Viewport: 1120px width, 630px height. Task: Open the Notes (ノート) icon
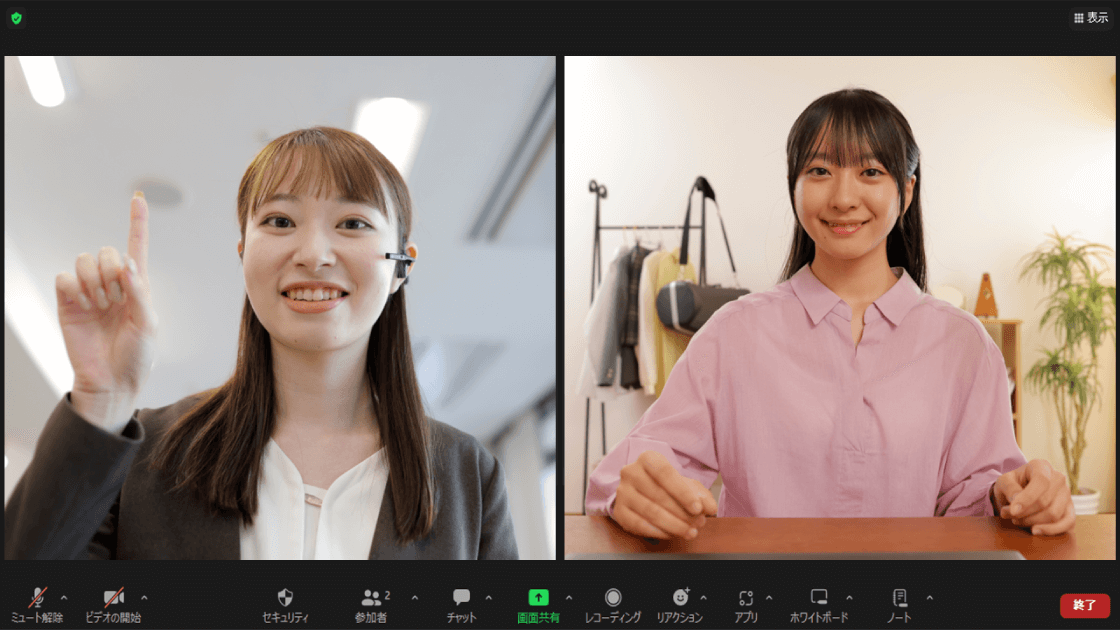[x=899, y=598]
